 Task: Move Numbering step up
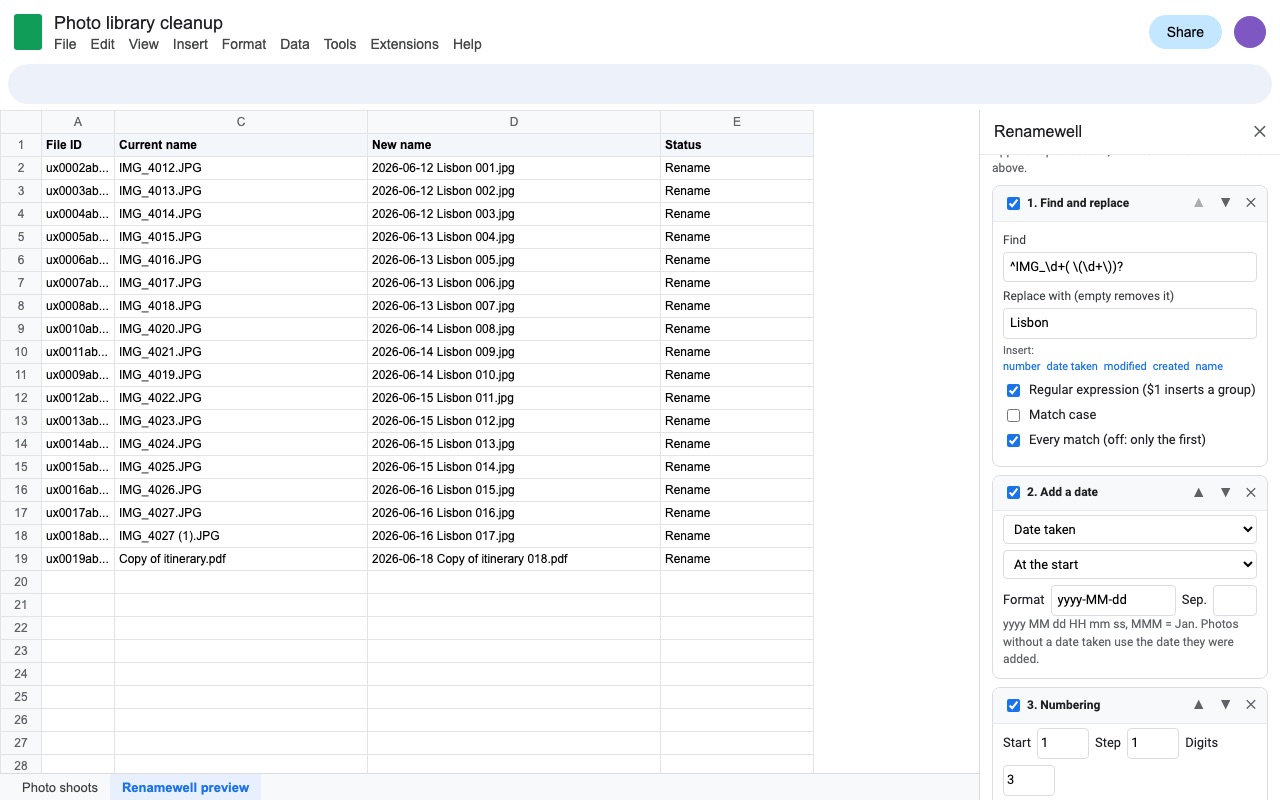point(1198,705)
